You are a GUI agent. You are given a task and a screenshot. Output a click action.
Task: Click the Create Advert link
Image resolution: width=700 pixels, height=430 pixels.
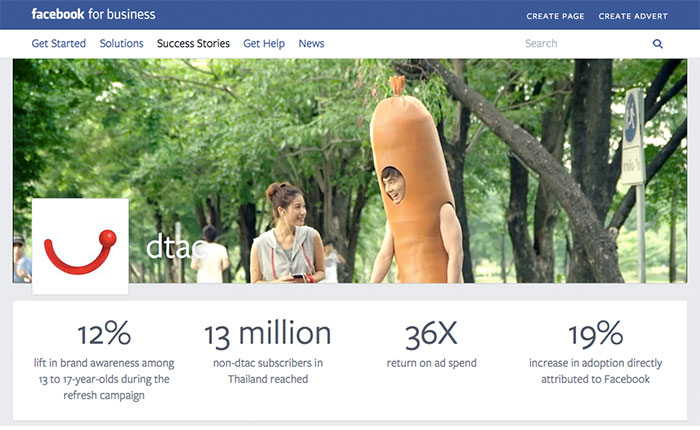(x=633, y=16)
